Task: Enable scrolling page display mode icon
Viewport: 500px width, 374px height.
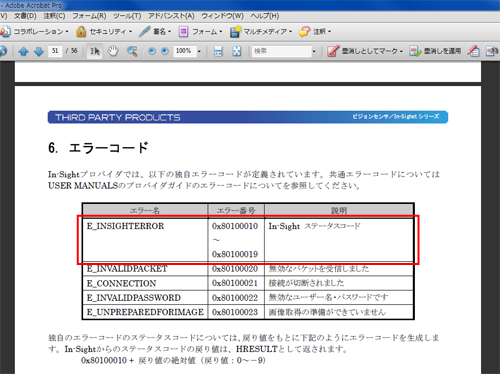Action: coord(218,51)
